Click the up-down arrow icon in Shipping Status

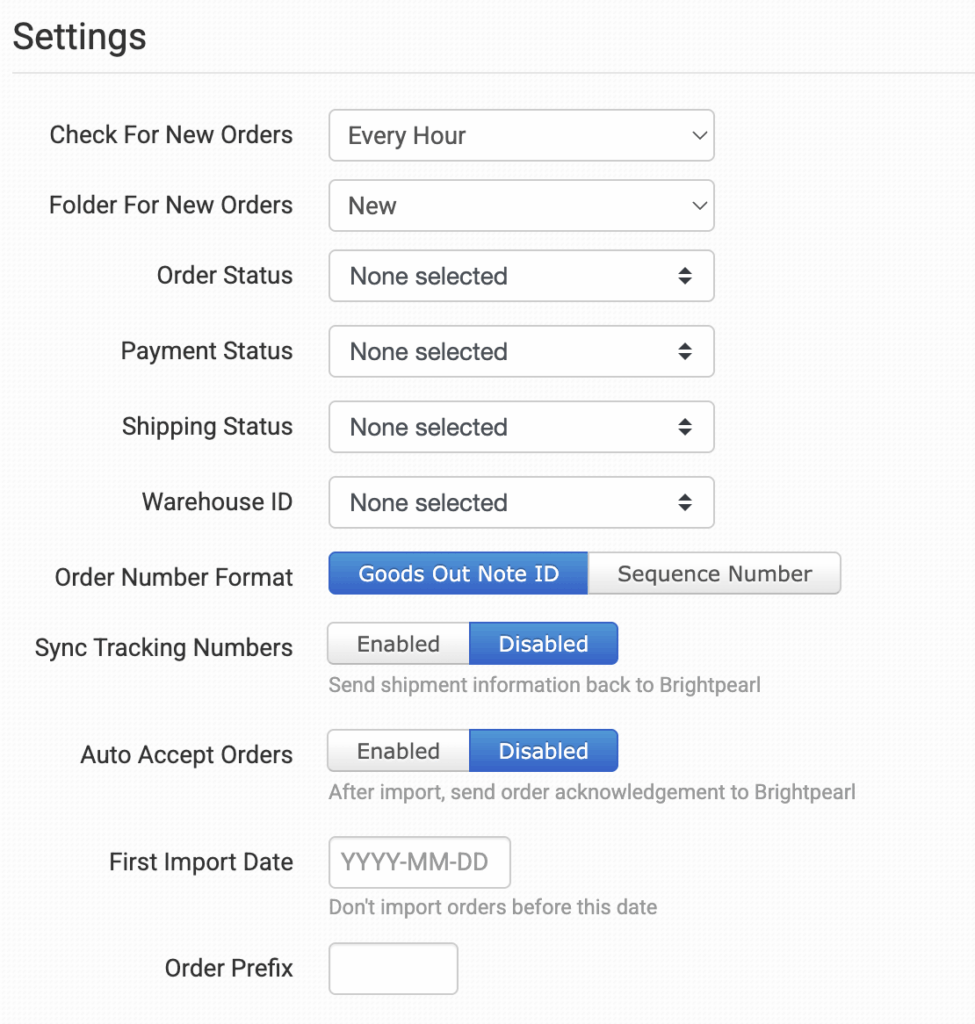point(684,427)
